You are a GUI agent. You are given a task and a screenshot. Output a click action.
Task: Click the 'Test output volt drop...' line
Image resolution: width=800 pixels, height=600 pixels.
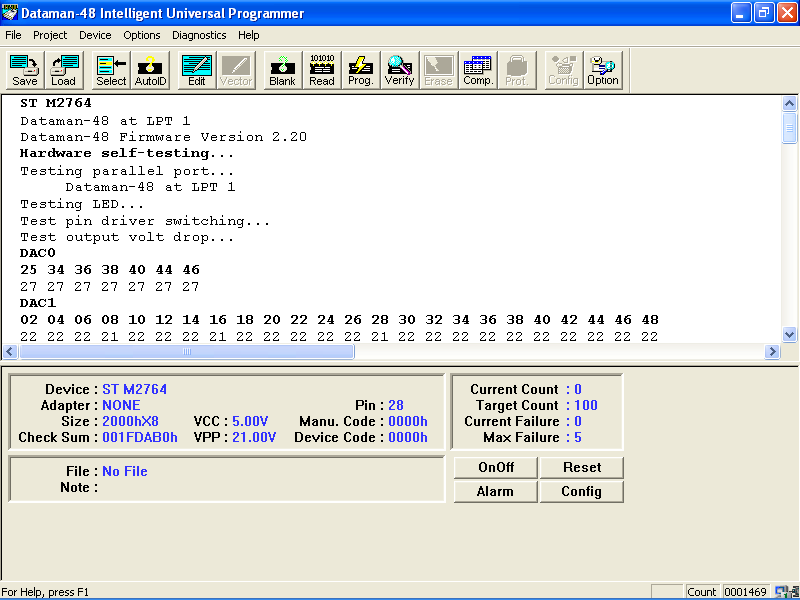point(127,237)
